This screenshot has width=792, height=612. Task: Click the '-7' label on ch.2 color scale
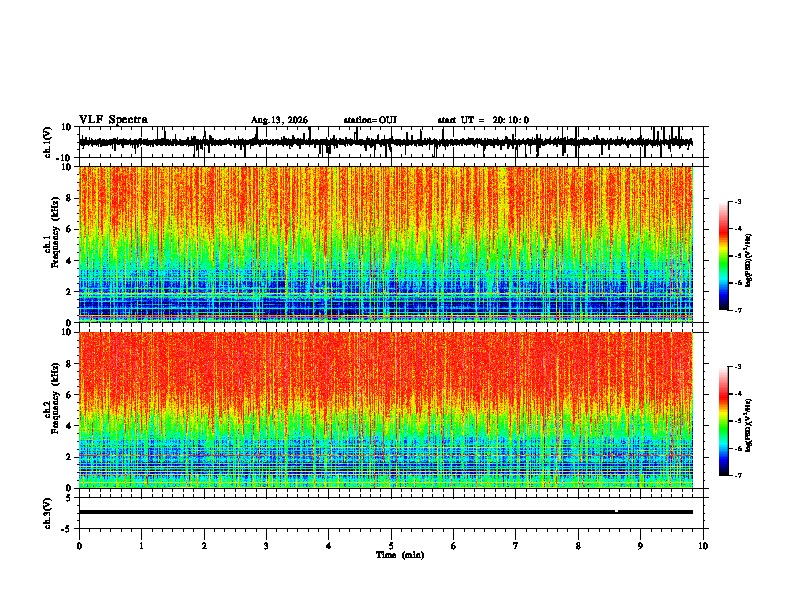tap(738, 476)
